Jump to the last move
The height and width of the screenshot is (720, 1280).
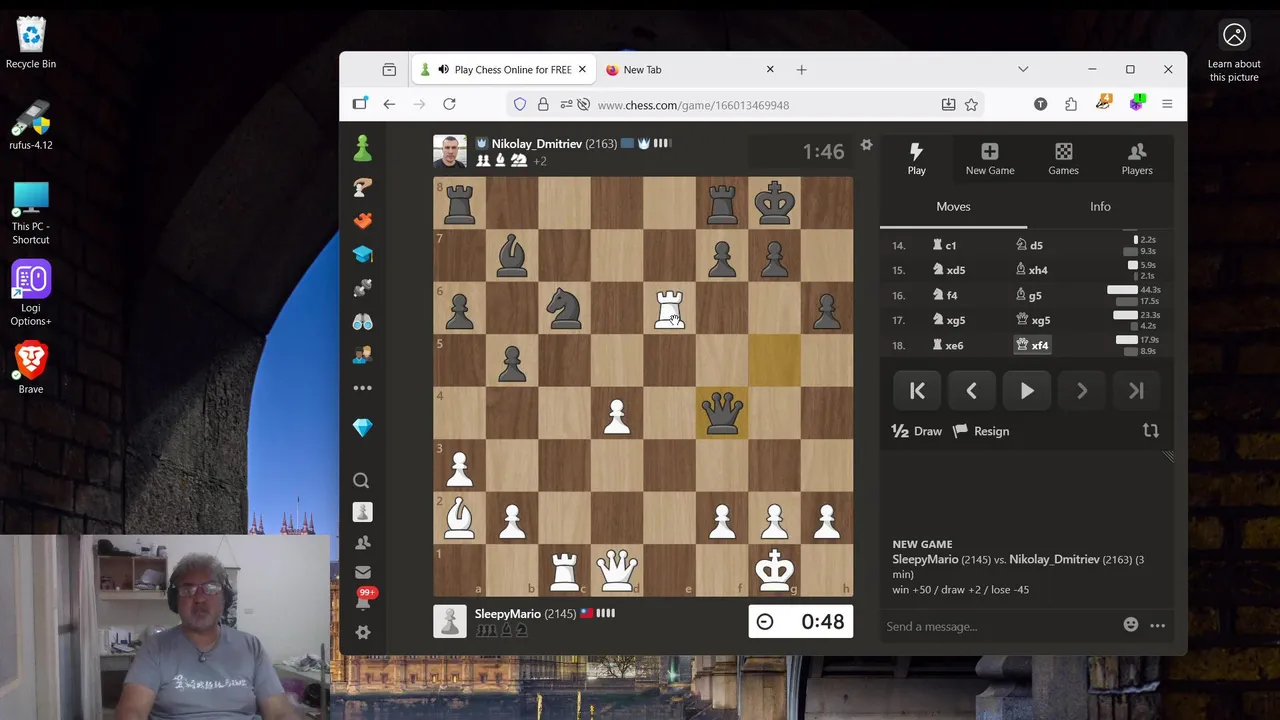[1136, 391]
